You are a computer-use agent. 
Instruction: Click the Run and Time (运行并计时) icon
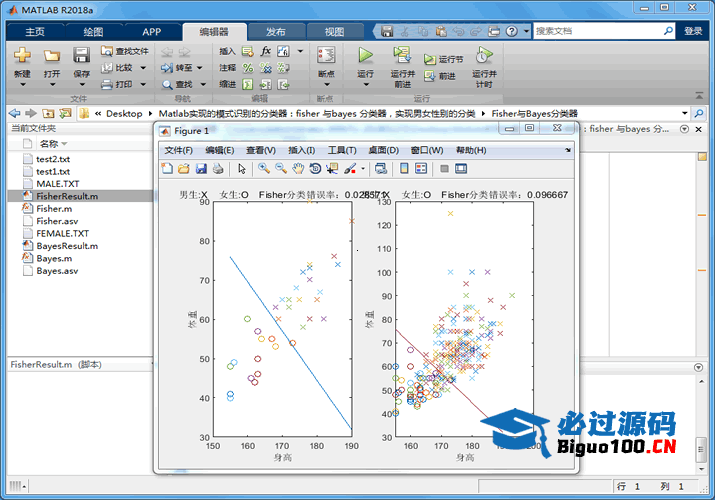tap(484, 56)
